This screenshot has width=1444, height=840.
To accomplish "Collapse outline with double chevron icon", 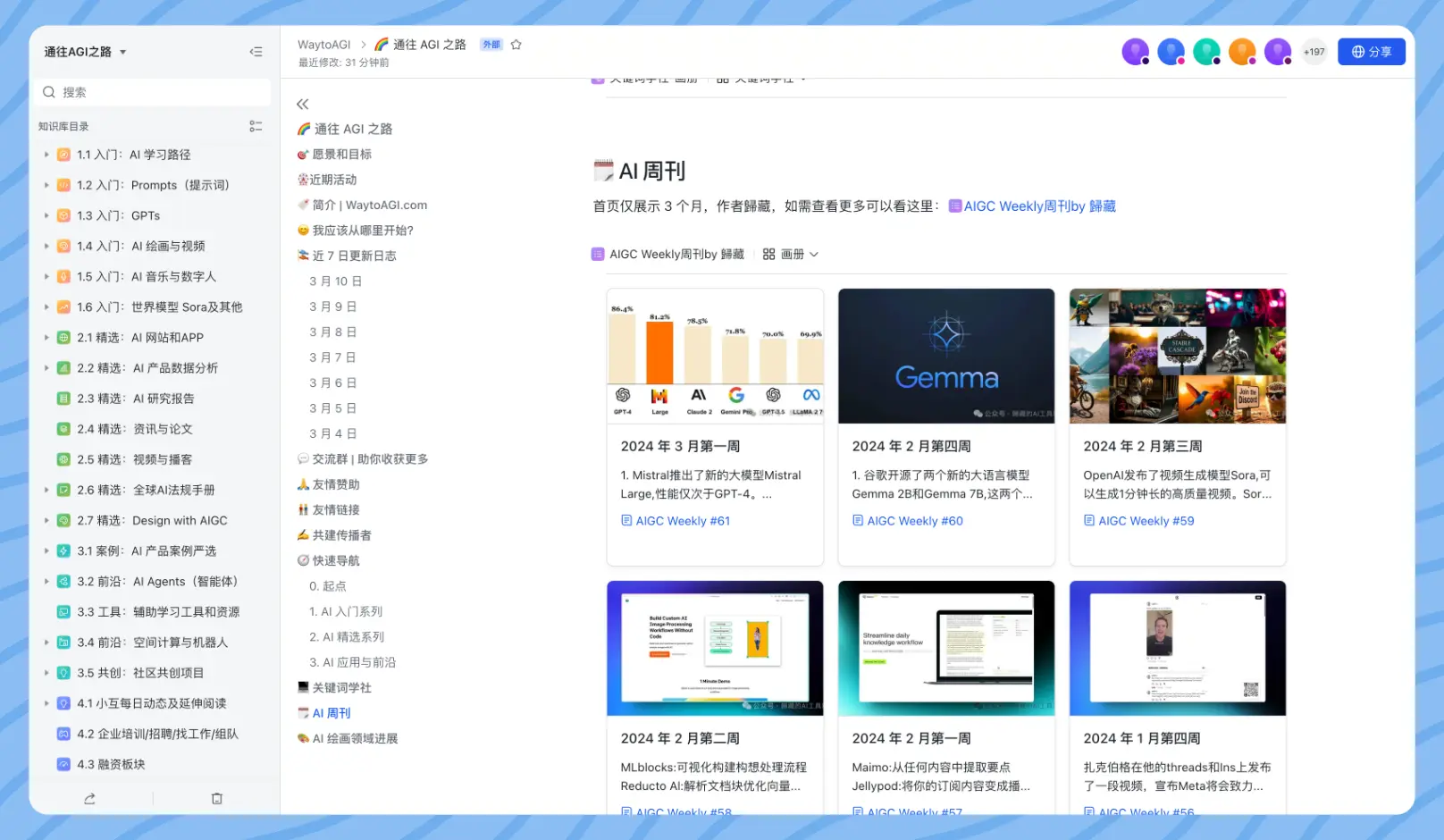I will (303, 105).
